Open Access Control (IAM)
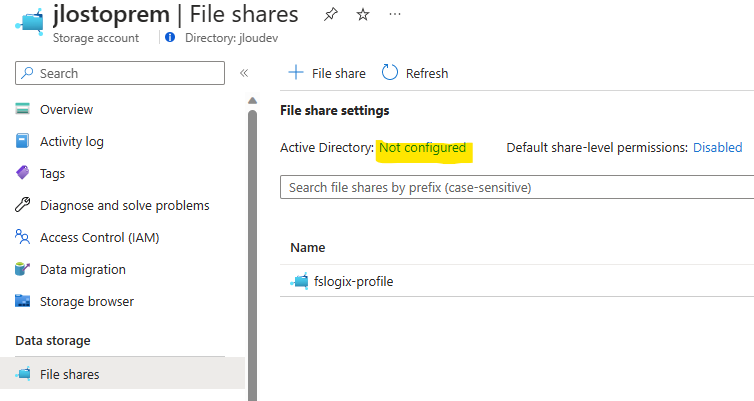The image size is (754, 401). [100, 238]
